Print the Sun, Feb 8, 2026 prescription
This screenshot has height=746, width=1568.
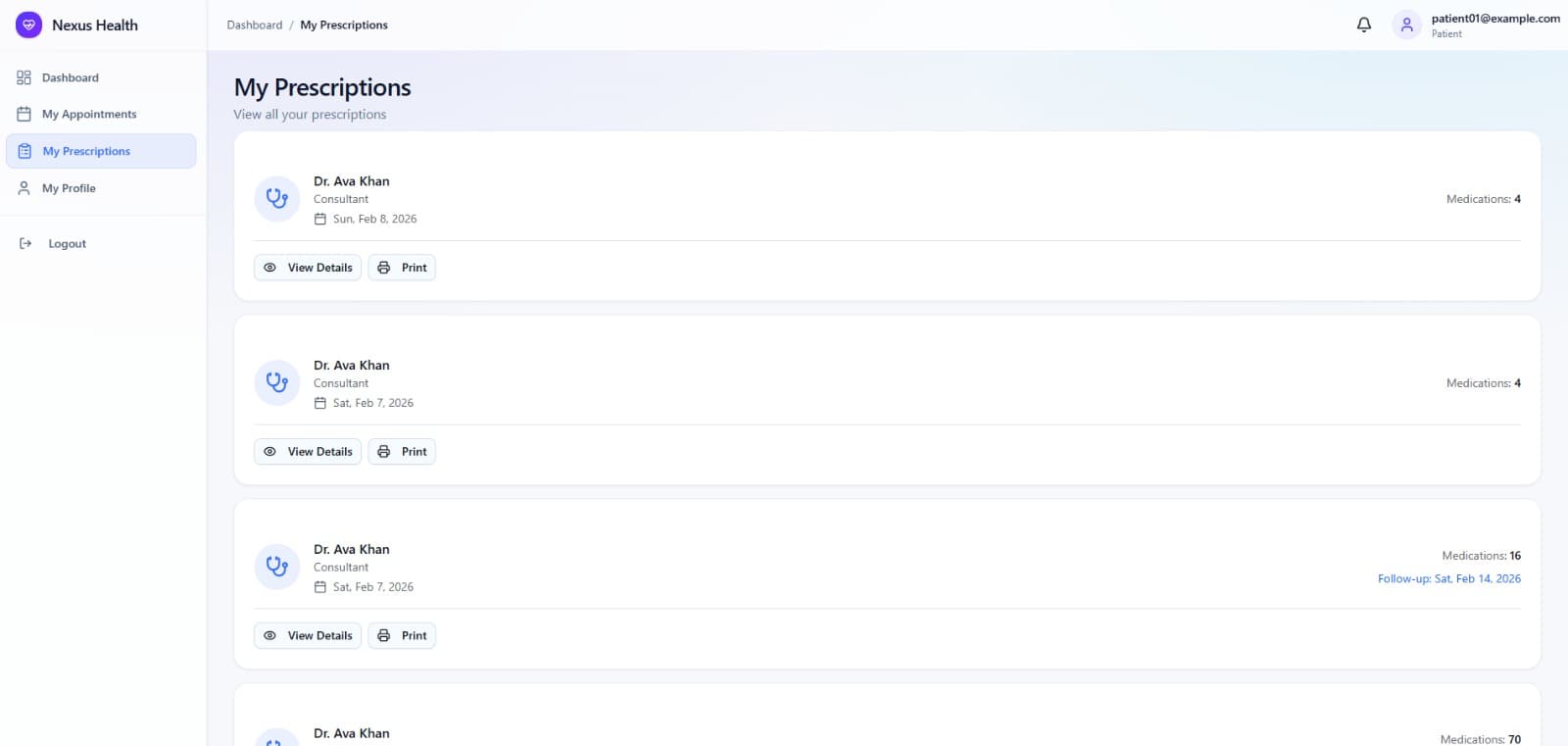click(x=402, y=268)
